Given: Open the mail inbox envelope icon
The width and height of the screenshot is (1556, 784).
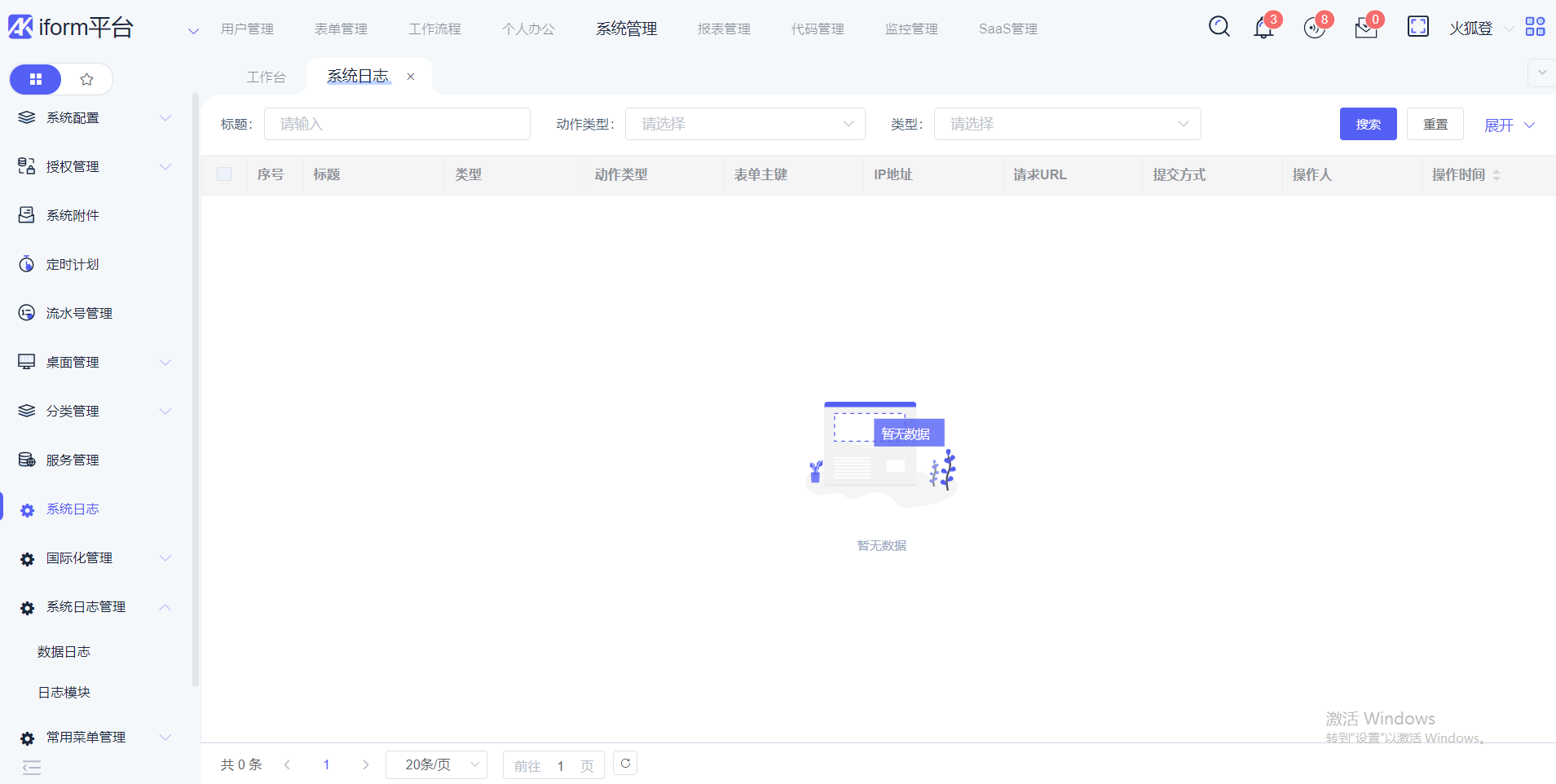Looking at the screenshot, I should click(x=1365, y=29).
